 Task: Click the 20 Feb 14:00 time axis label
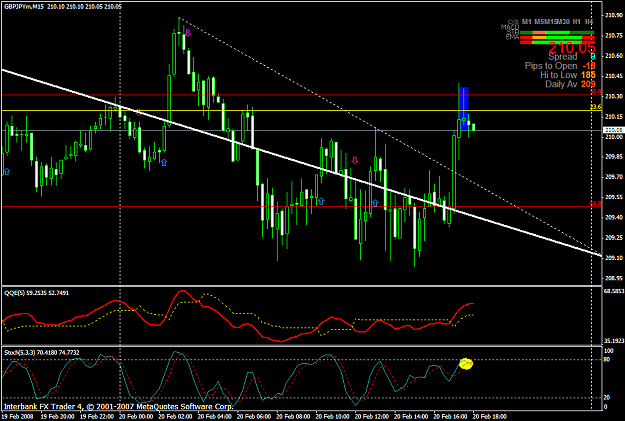coord(410,417)
